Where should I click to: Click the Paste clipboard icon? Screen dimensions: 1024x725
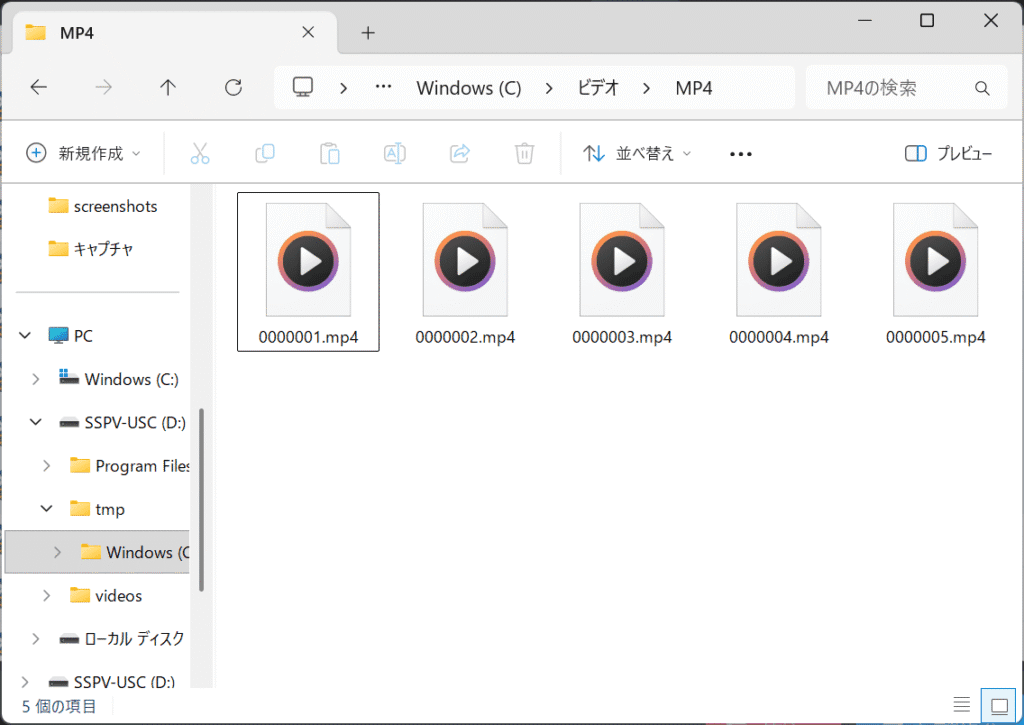tap(330, 153)
